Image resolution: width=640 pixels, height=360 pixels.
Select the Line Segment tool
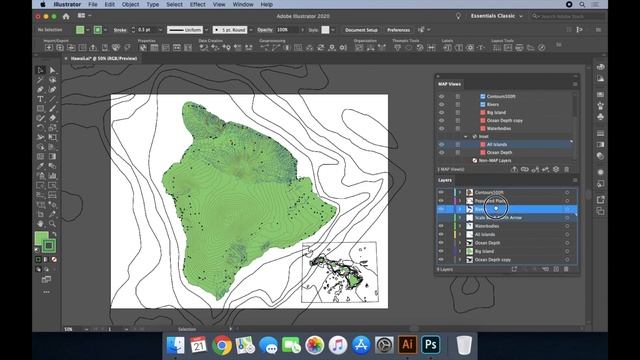click(52, 99)
